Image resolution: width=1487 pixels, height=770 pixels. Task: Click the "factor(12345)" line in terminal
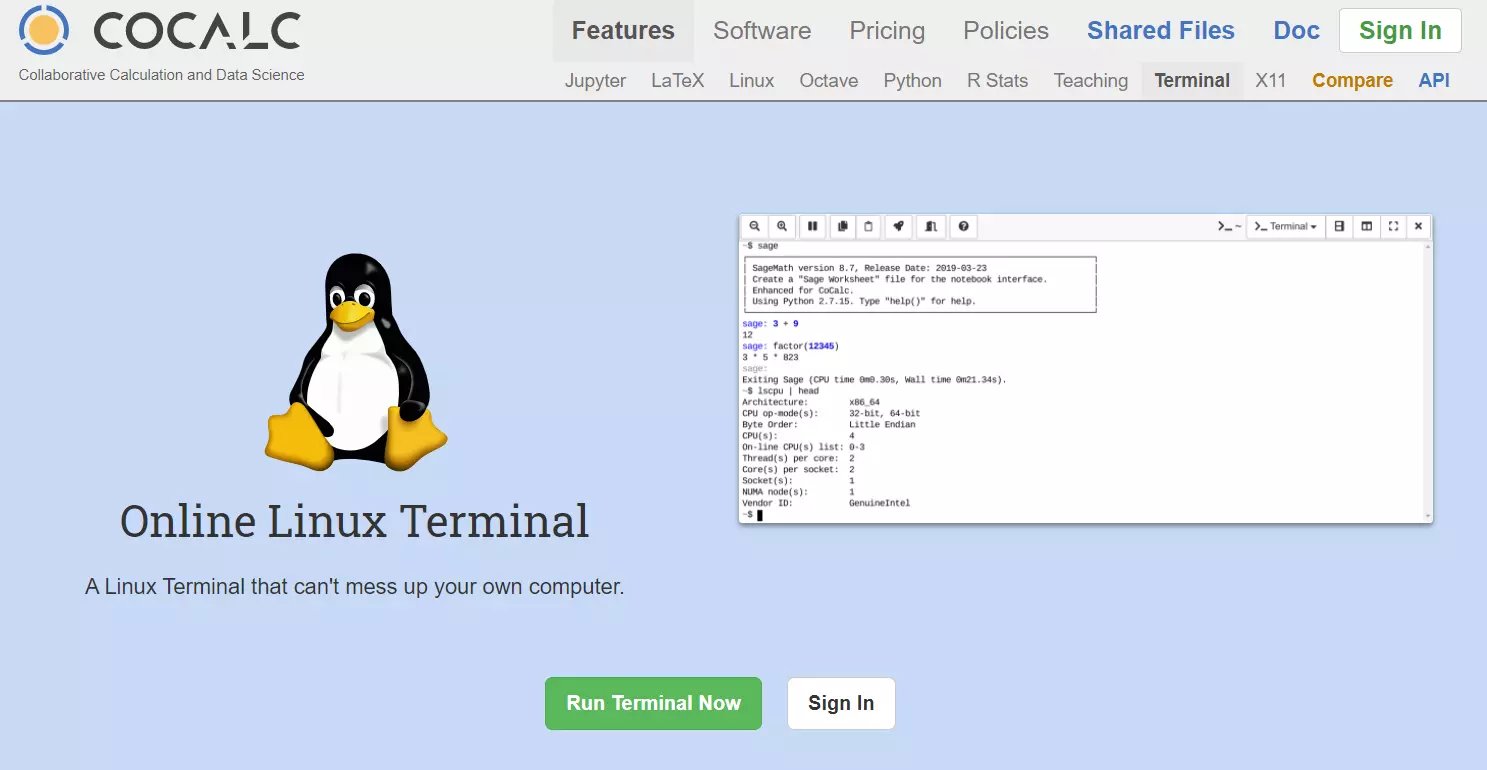coord(790,346)
